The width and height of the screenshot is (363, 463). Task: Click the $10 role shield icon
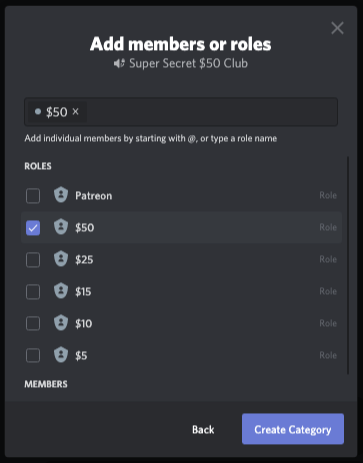click(61, 323)
